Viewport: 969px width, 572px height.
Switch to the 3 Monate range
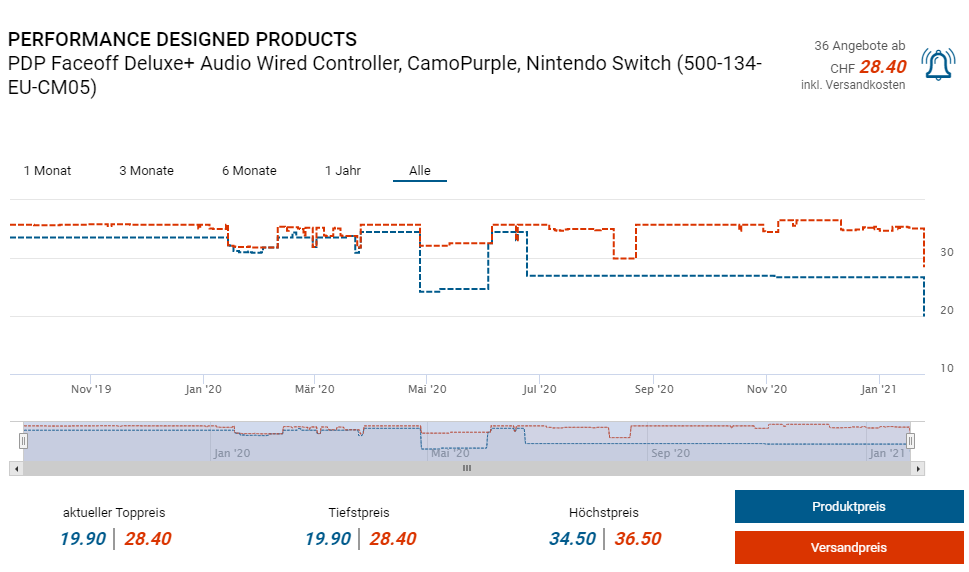[146, 171]
